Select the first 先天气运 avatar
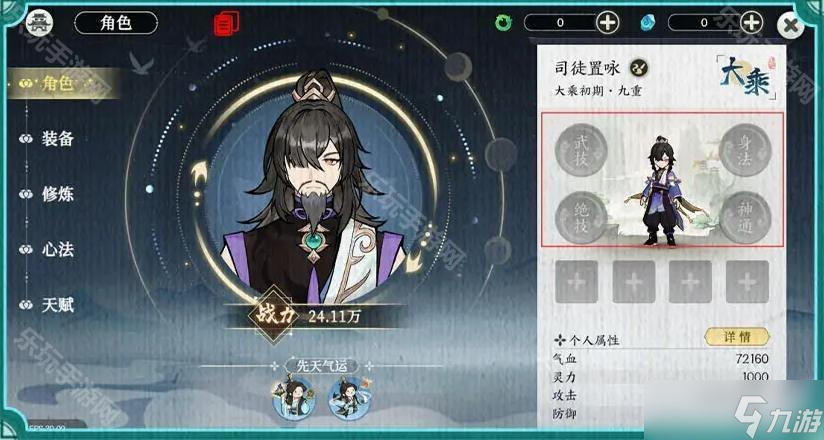Viewport: 824px width, 440px height. pyautogui.click(x=294, y=398)
